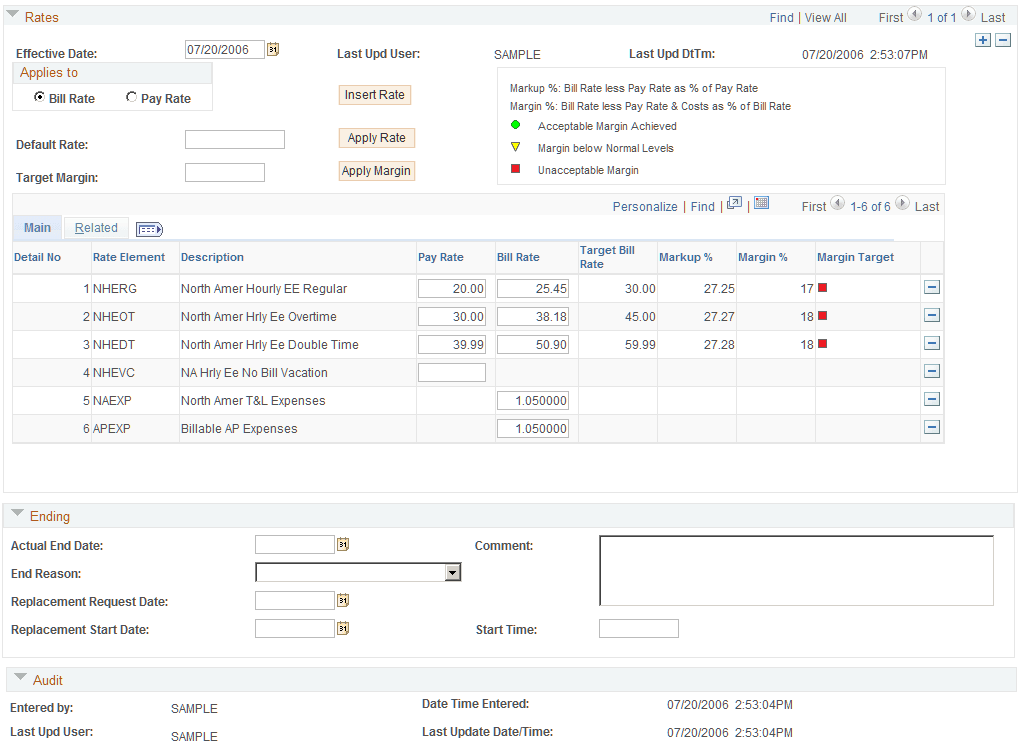Select the Bill Rate radio button

[39, 96]
